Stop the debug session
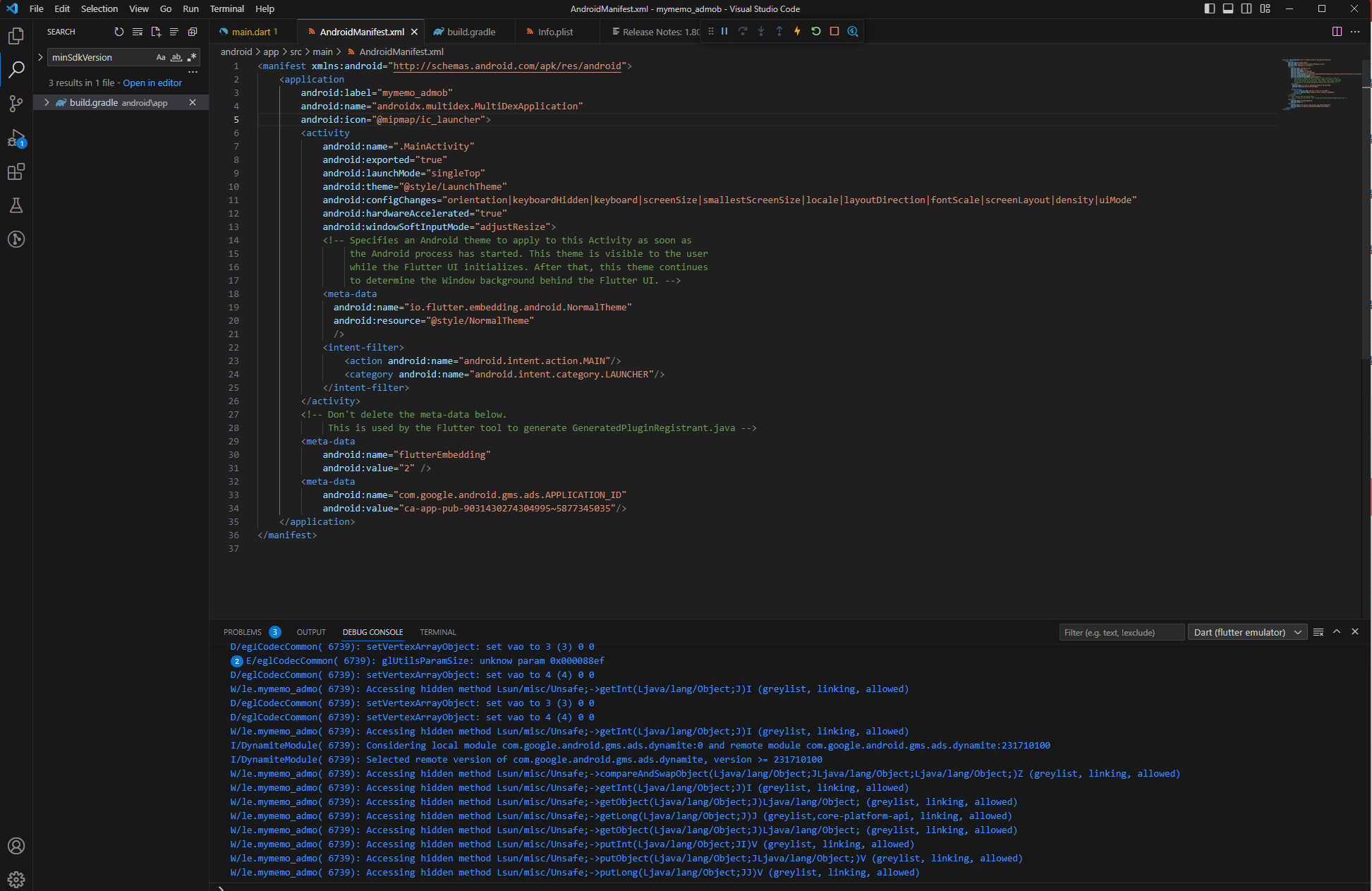Viewport: 1372px width, 891px height. click(x=834, y=31)
